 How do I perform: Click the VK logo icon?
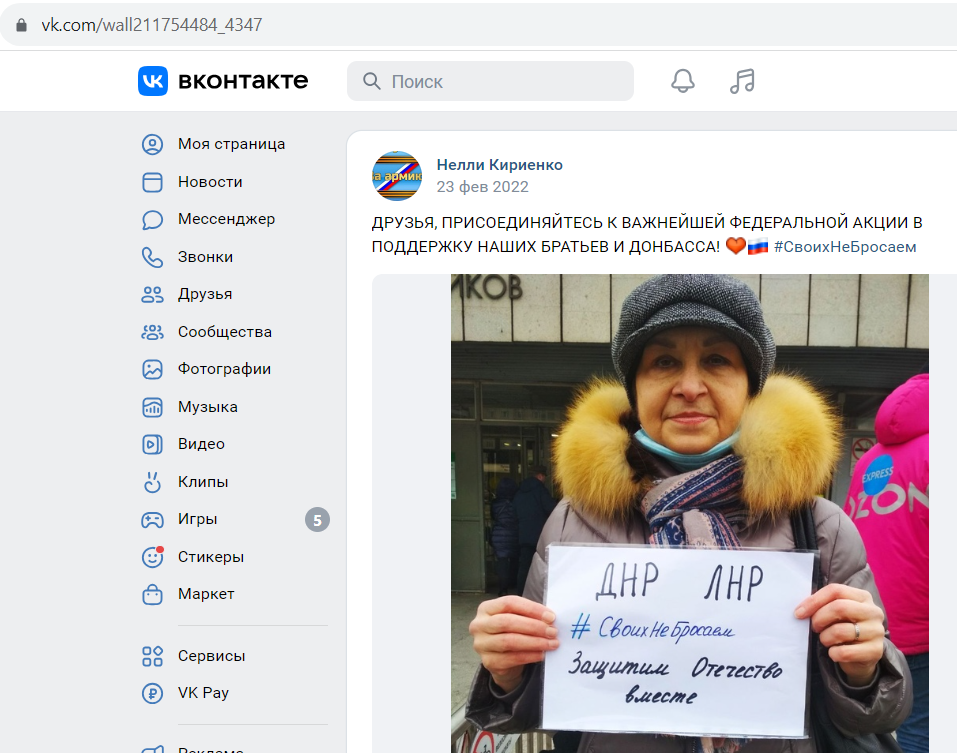(x=153, y=81)
